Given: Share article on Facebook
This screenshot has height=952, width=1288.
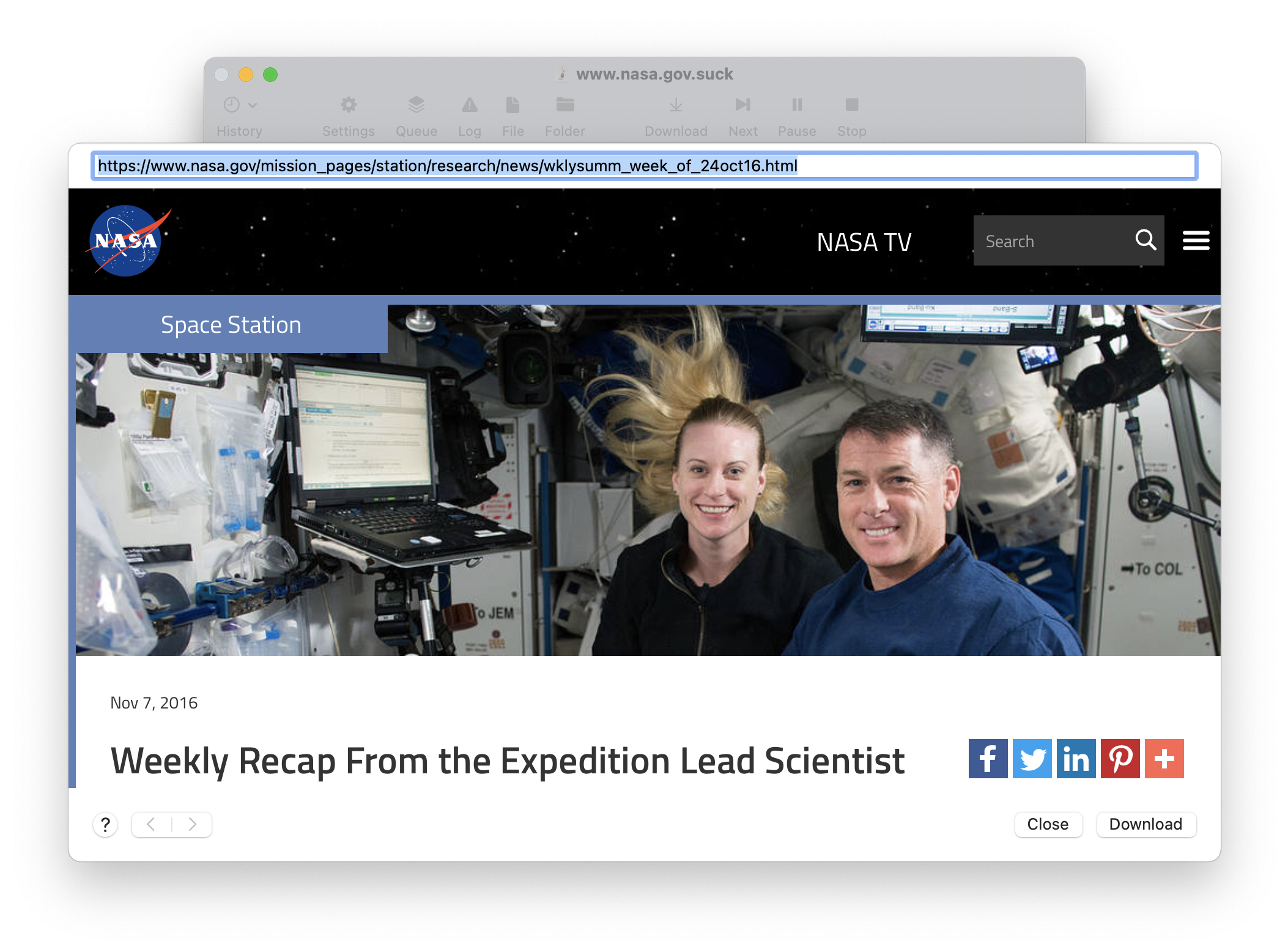Looking at the screenshot, I should [x=987, y=759].
